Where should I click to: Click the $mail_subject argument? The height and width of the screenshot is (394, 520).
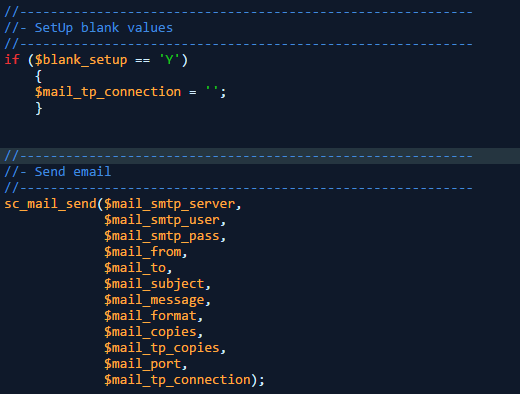click(154, 284)
